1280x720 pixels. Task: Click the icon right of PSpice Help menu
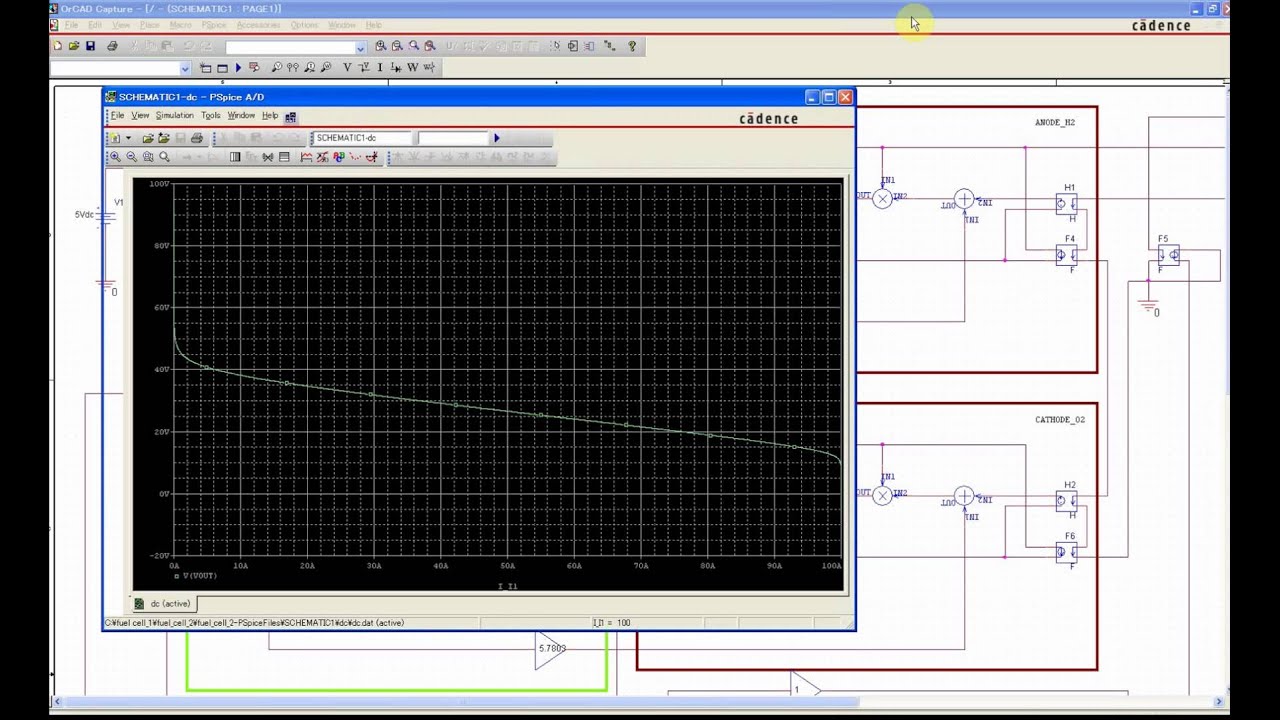(290, 117)
